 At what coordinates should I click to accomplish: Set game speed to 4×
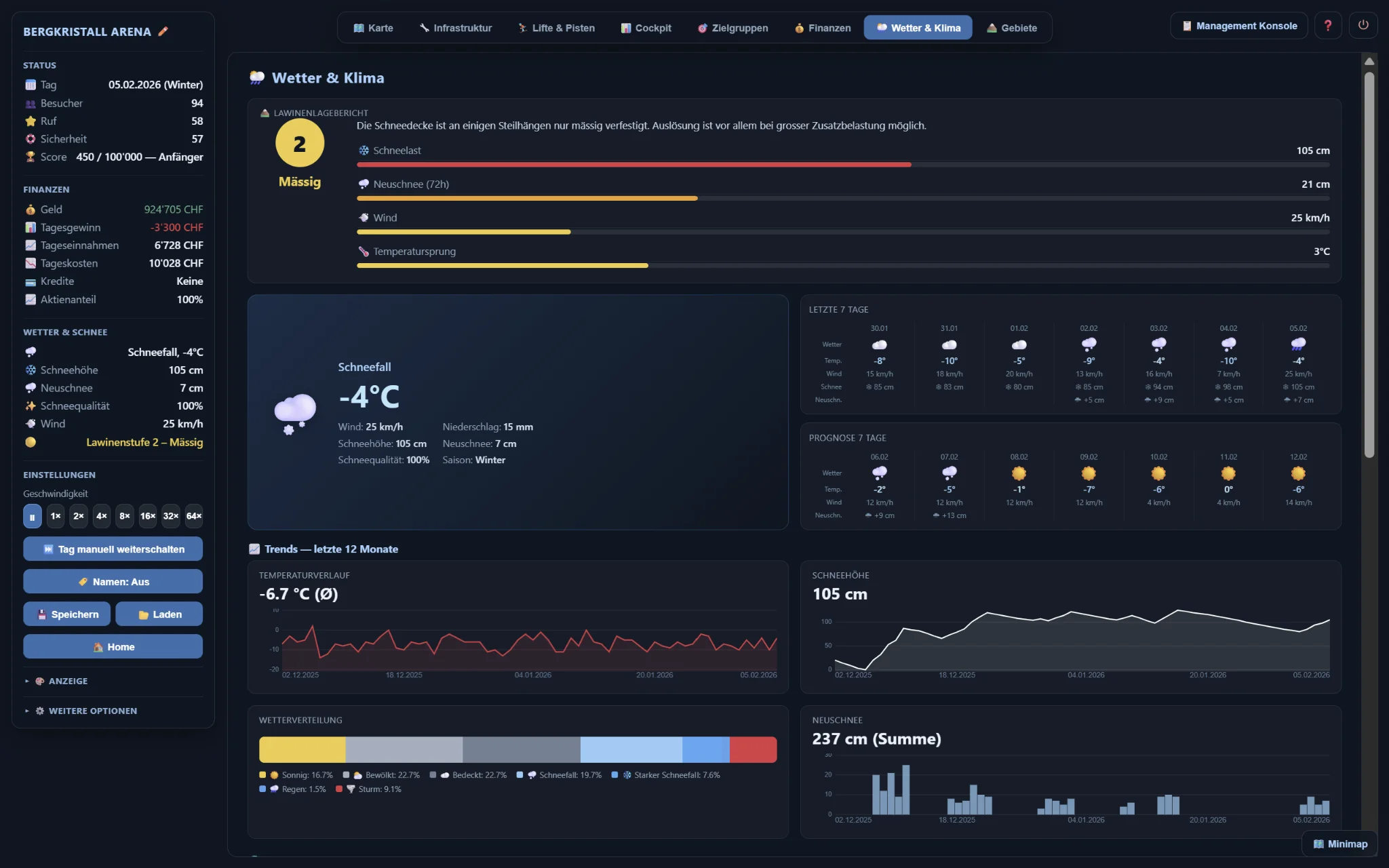coord(102,516)
